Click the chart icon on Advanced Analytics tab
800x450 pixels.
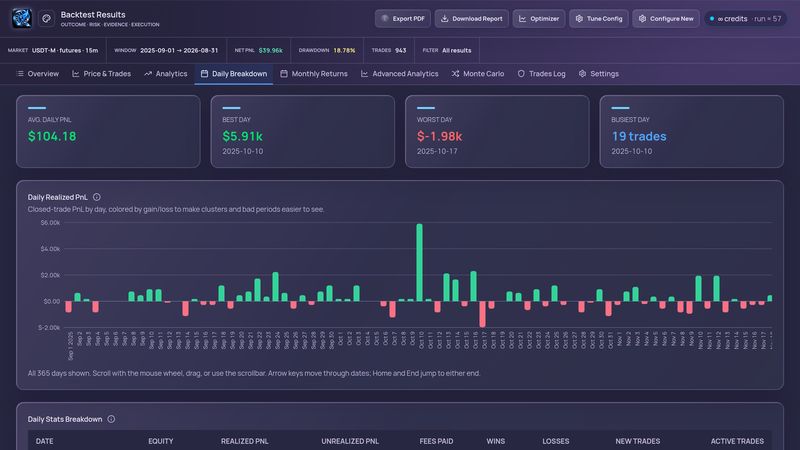click(364, 73)
